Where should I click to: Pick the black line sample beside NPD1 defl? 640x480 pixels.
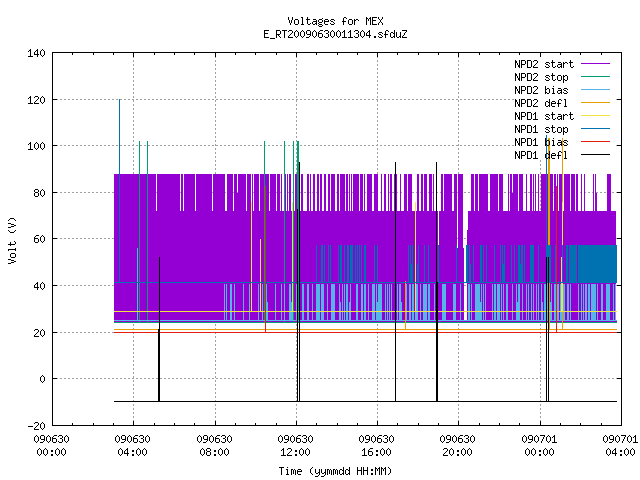(x=596, y=155)
